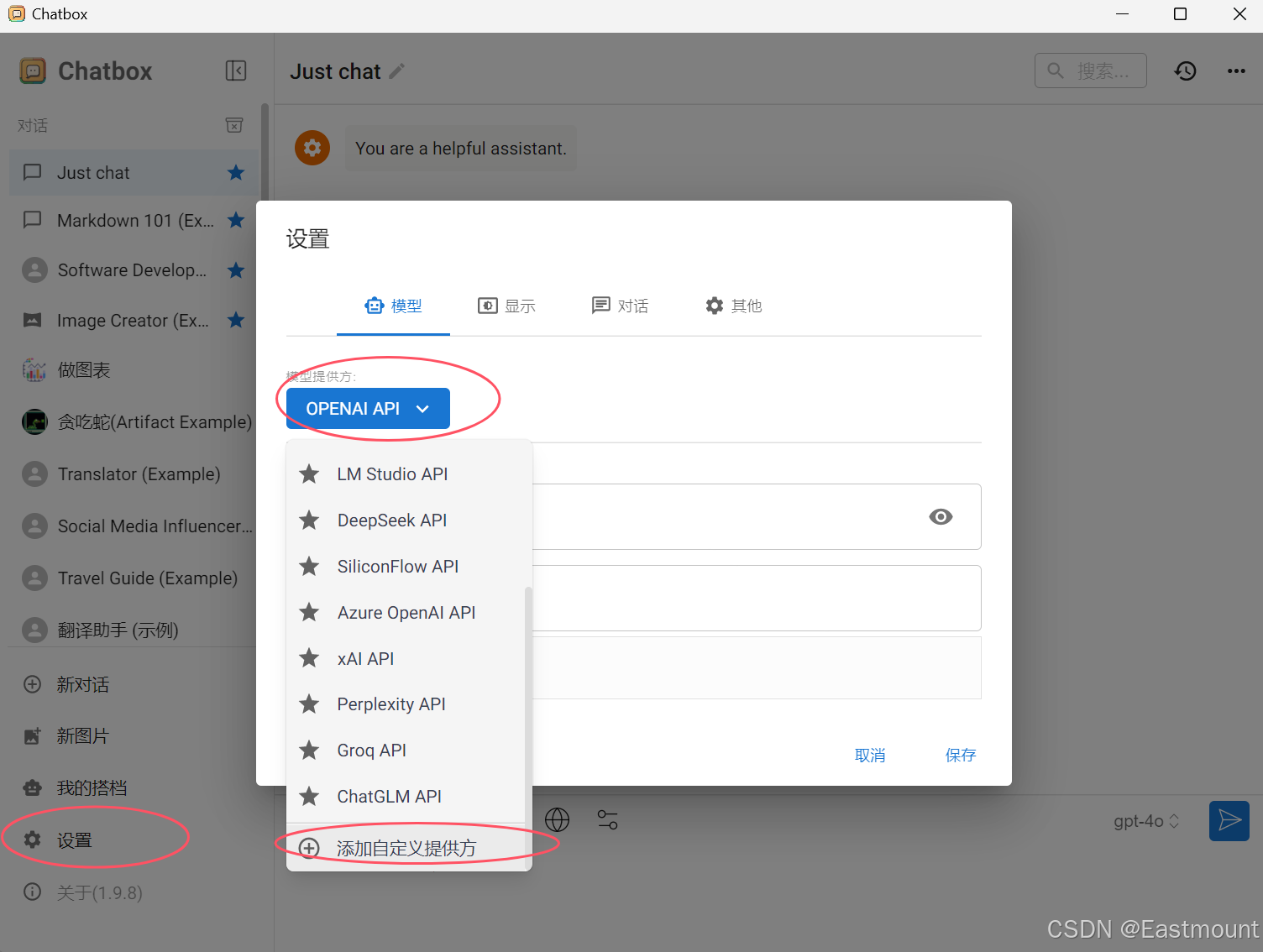Click the star beside SiliconFlow API
The height and width of the screenshot is (952, 1263).
(x=309, y=567)
